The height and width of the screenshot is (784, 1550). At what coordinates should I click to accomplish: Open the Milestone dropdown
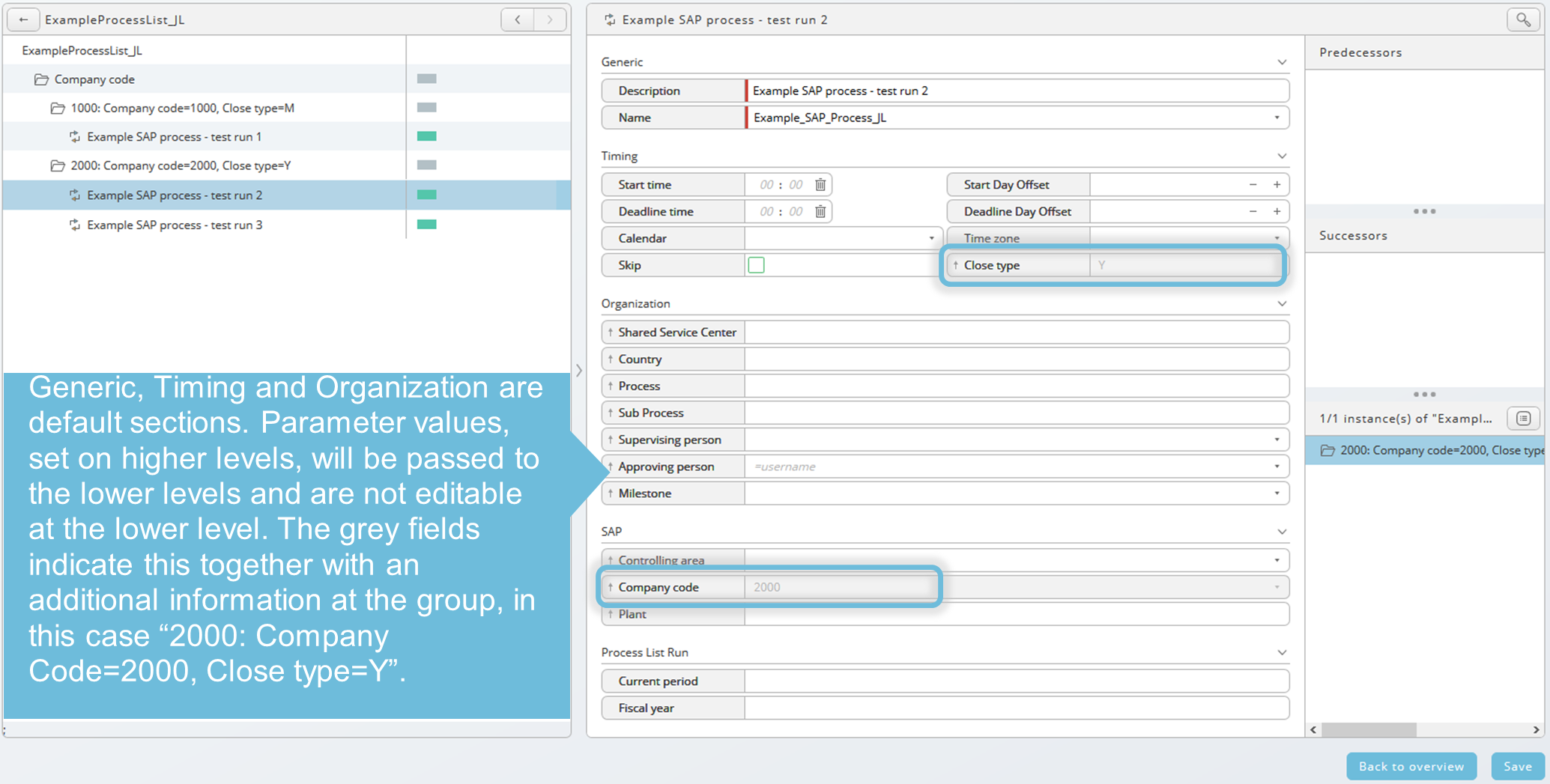(1277, 493)
